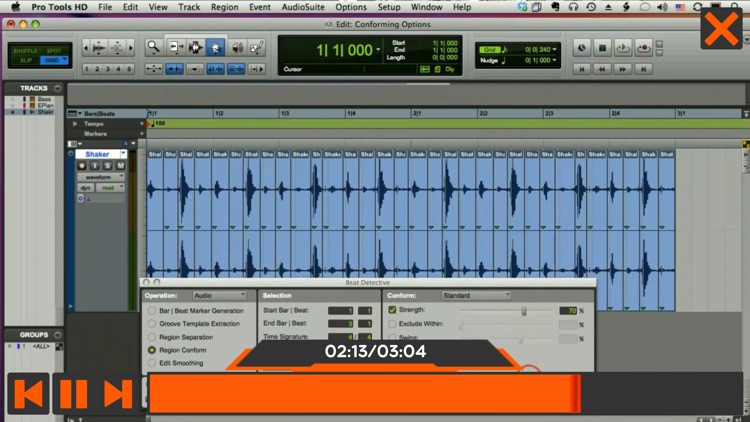Screen dimensions: 750x422
Task: Select SHUFFLE edit mode
Action: tap(25, 51)
